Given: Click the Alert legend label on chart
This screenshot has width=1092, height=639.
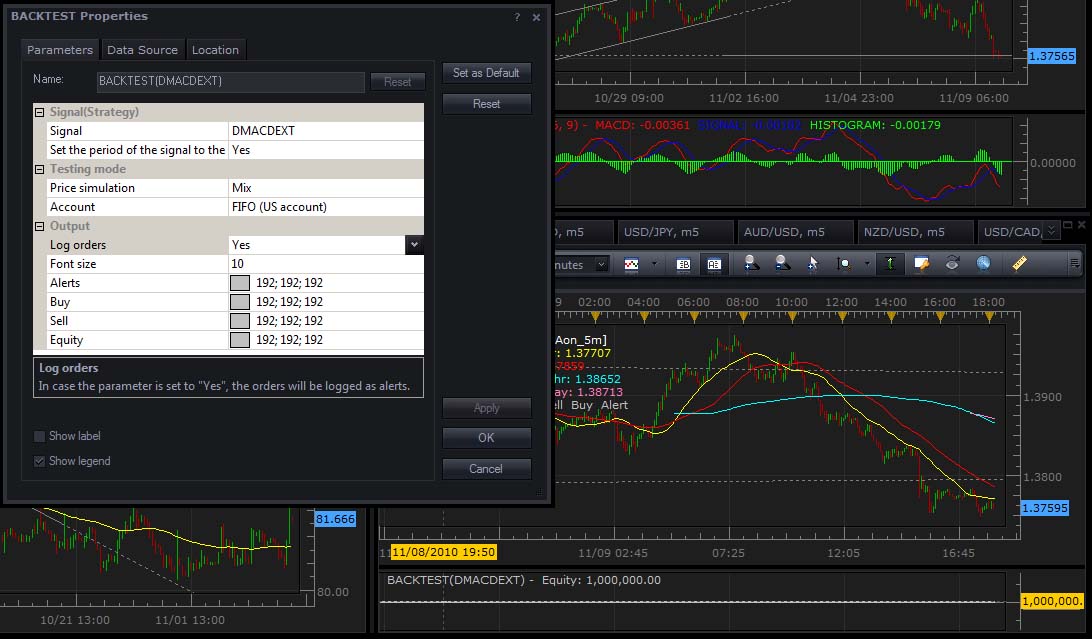Looking at the screenshot, I should 614,405.
